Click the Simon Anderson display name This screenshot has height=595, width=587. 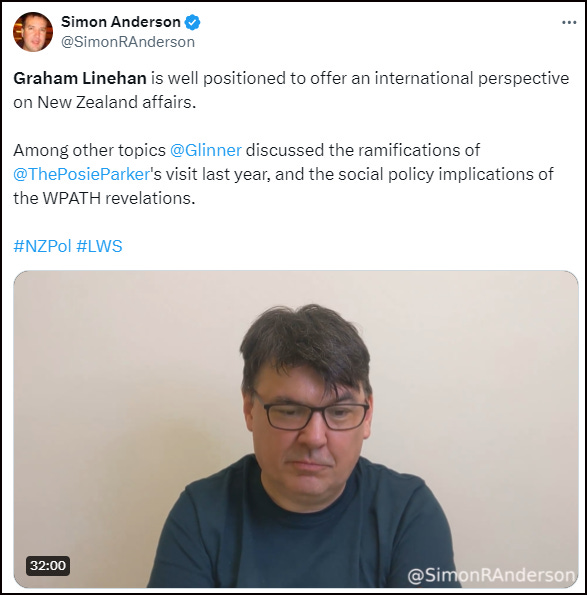[x=121, y=22]
